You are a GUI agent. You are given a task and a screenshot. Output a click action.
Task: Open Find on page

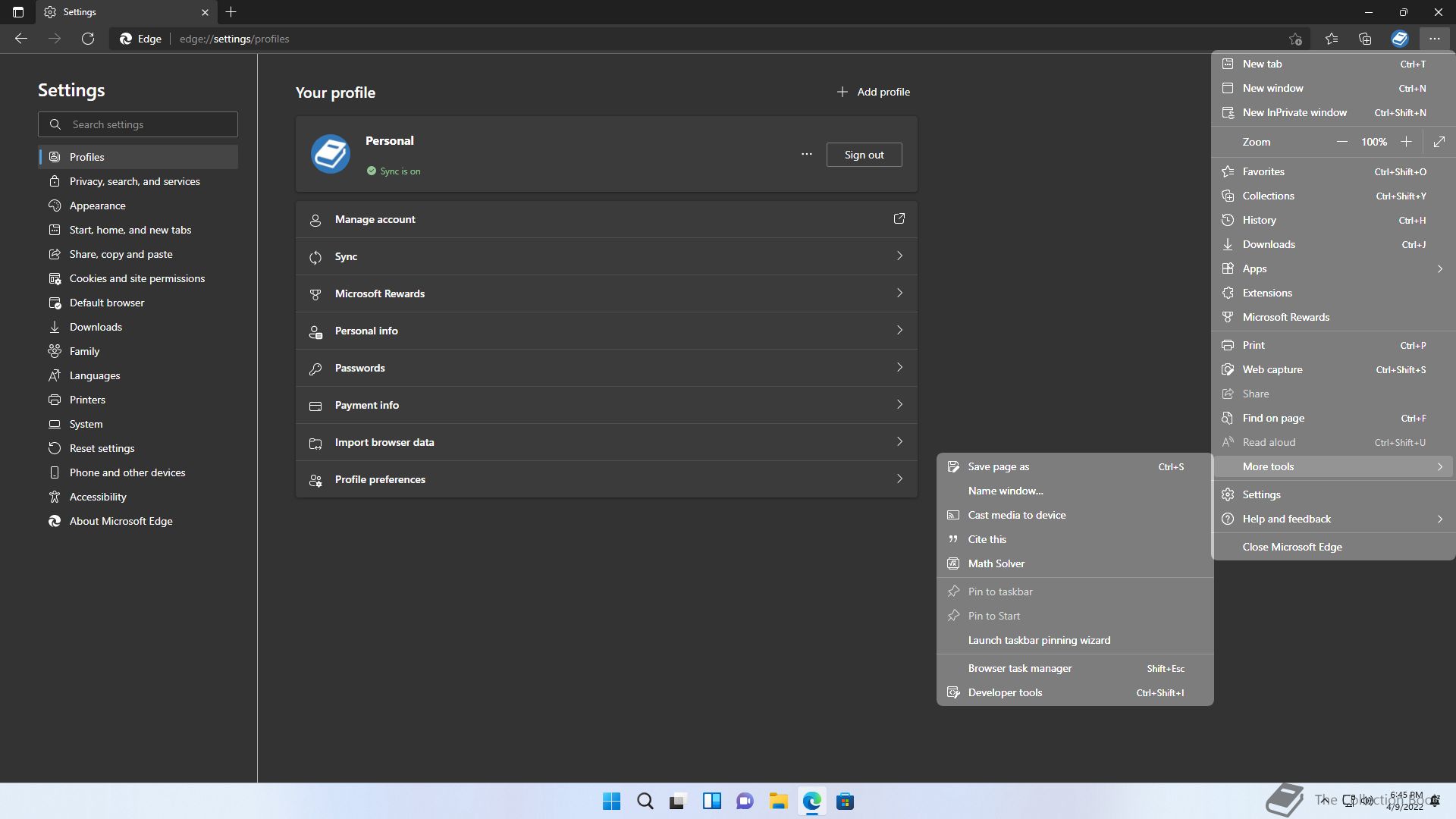click(1333, 418)
